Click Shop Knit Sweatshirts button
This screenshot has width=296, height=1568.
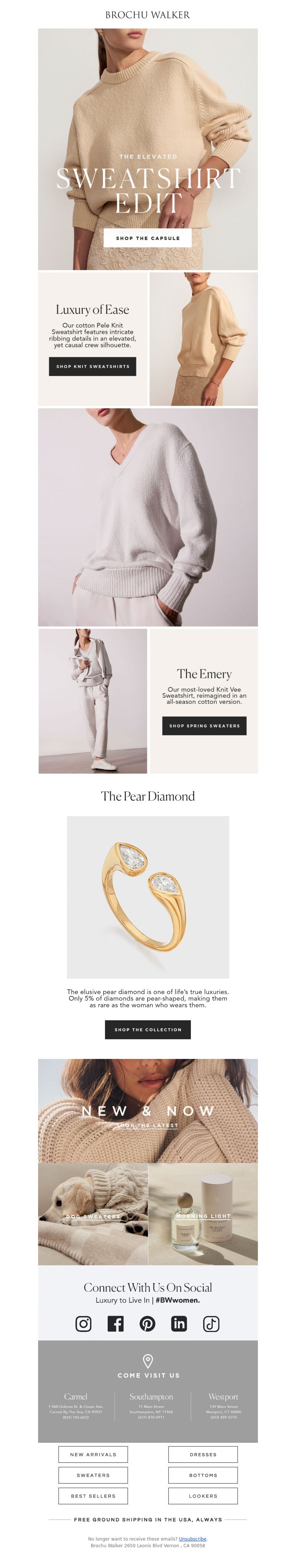pos(92,366)
